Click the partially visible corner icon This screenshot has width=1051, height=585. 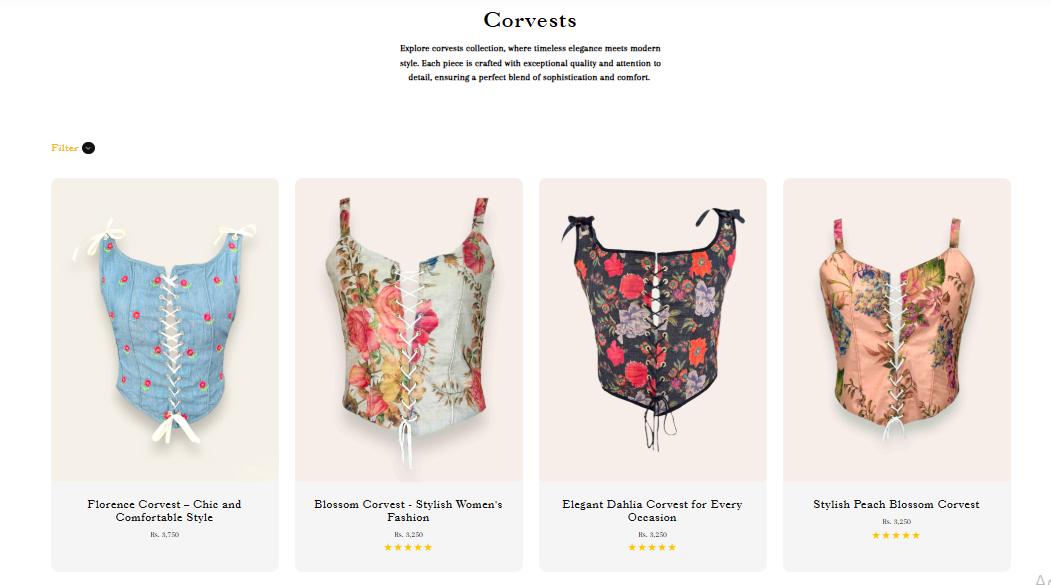1043,580
